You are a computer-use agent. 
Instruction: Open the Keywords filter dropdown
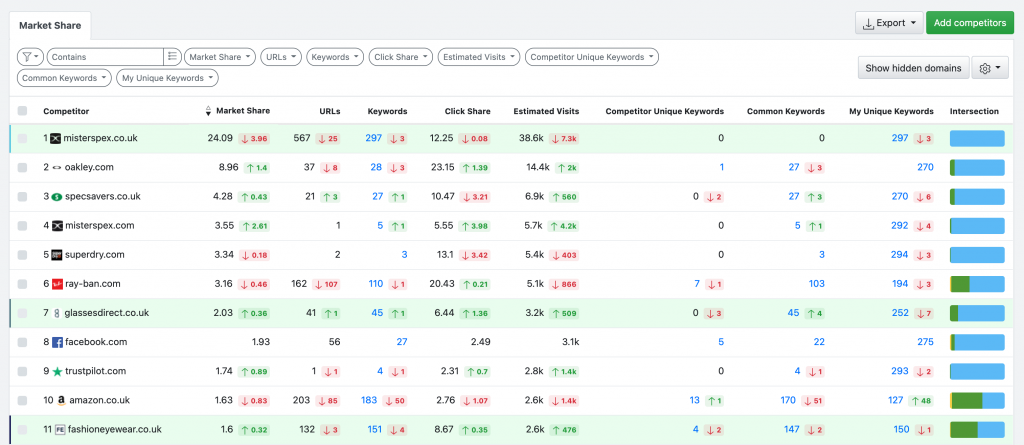(x=335, y=57)
